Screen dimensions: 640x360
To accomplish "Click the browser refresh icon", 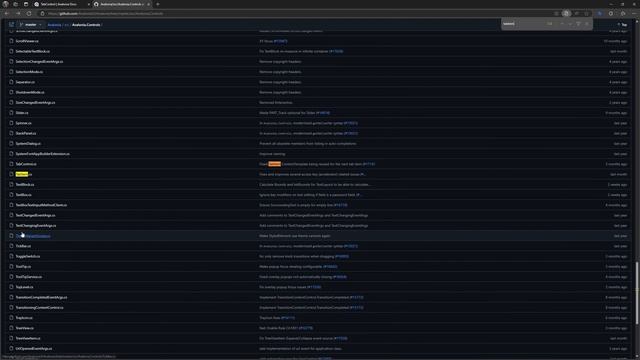I will point(29,13).
